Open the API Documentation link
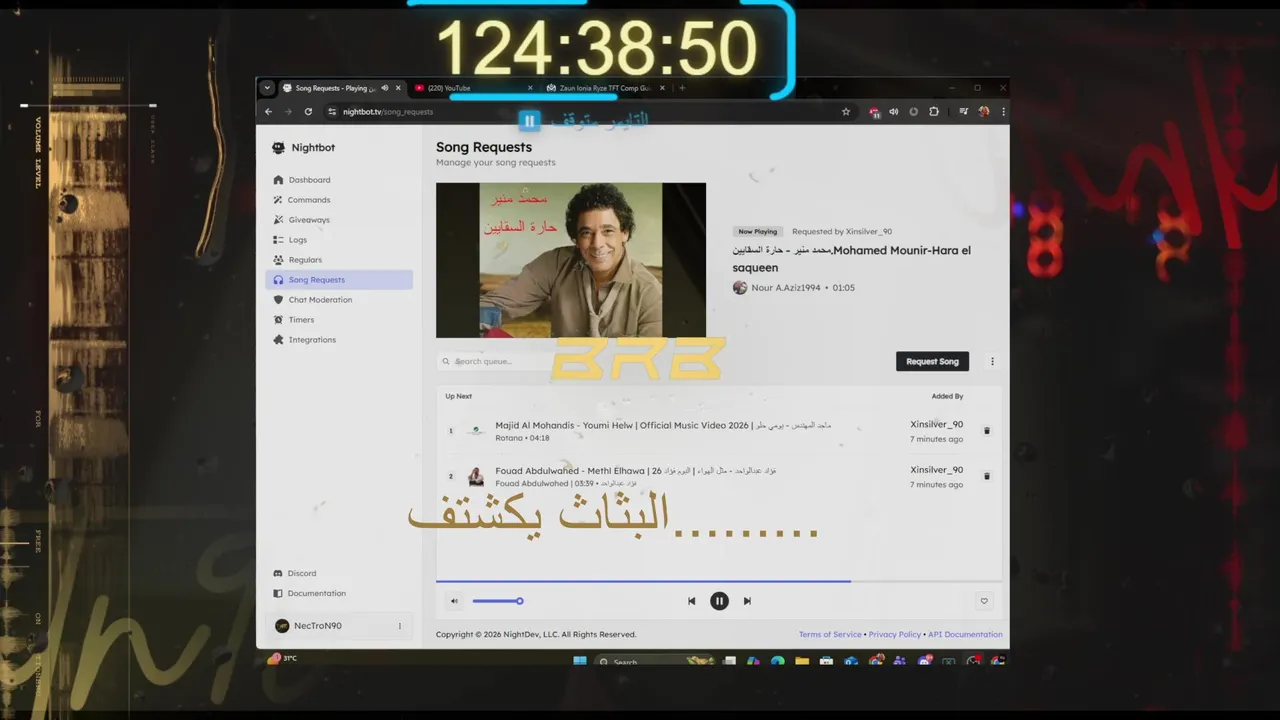 pyautogui.click(x=965, y=634)
